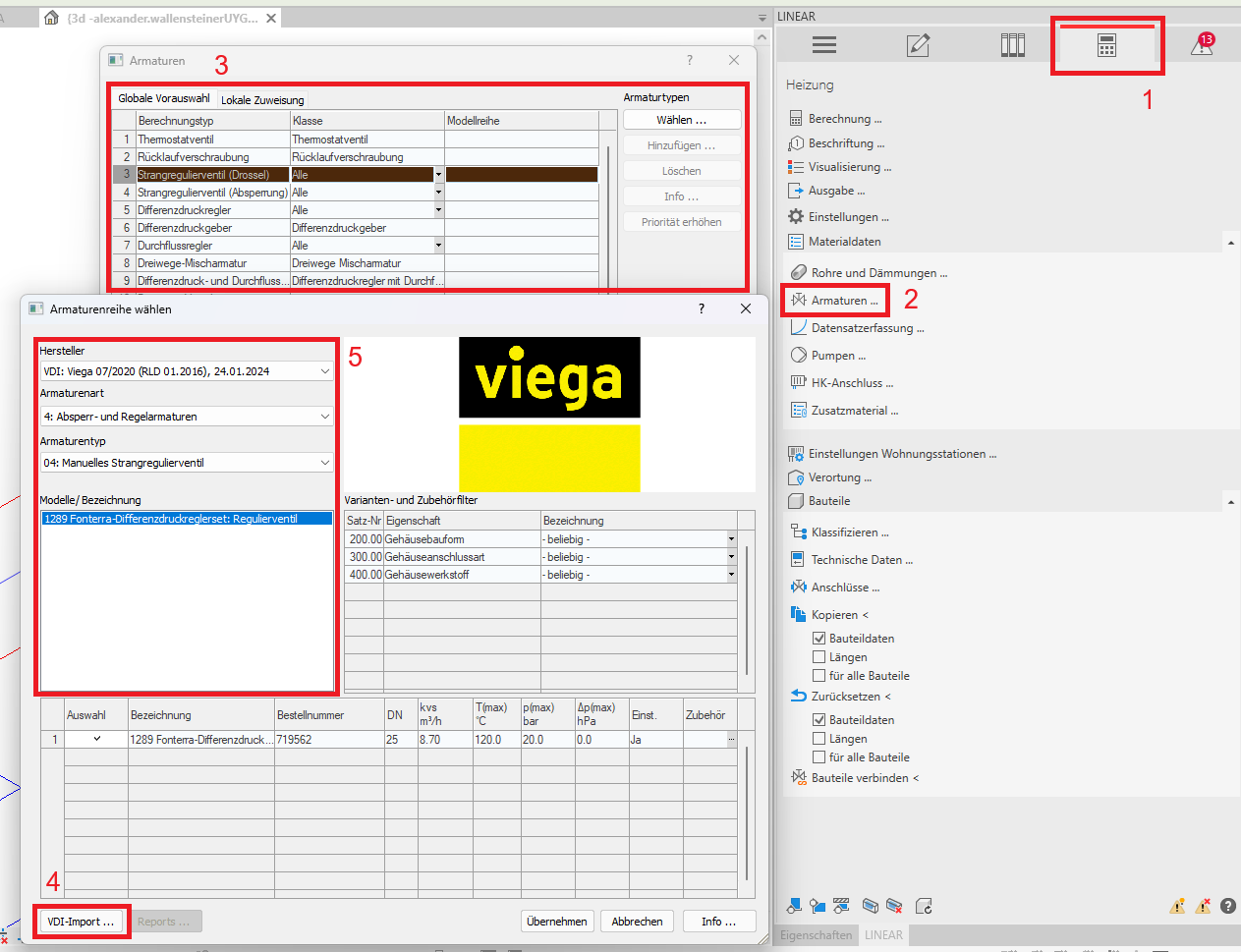Select the Eigenschaften tab at the bottom
The width and height of the screenshot is (1241, 952).
point(816,934)
